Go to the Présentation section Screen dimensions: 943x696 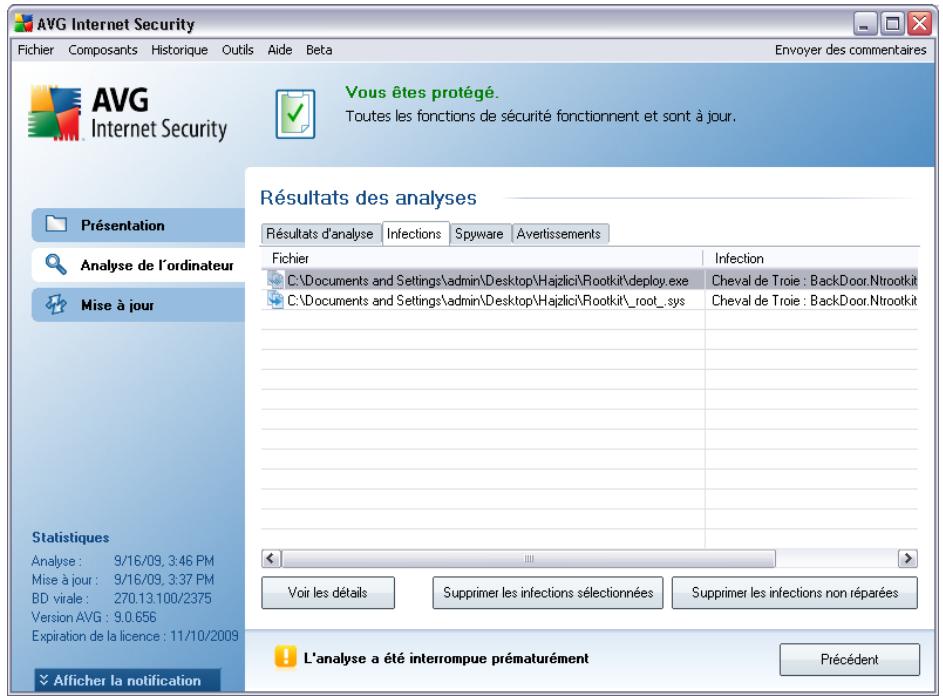tap(138, 225)
